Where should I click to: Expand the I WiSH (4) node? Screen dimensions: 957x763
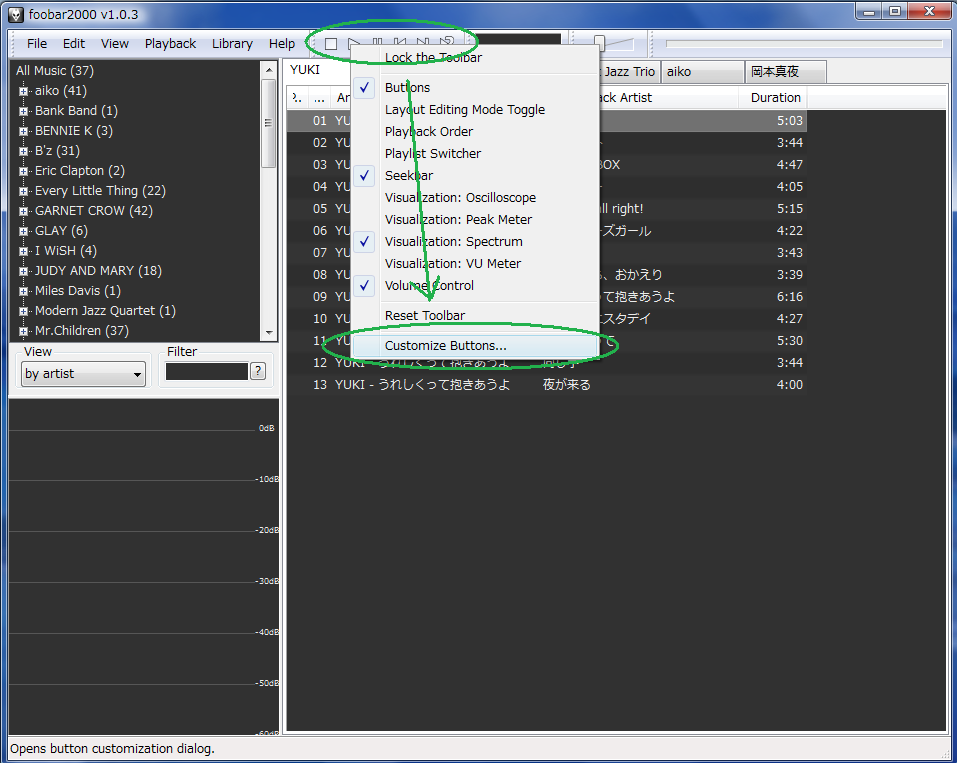click(x=23, y=251)
